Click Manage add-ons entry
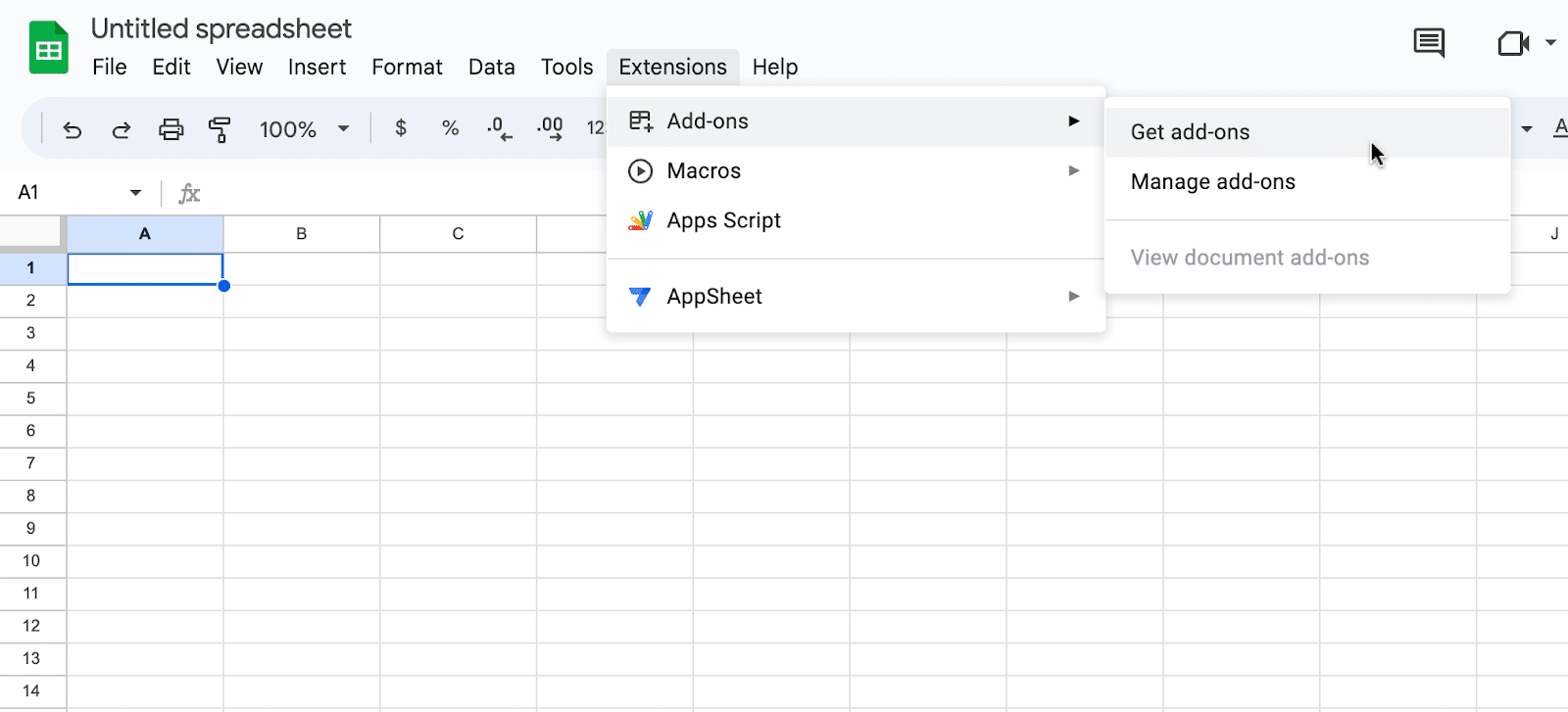This screenshot has height=712, width=1568. [1212, 182]
